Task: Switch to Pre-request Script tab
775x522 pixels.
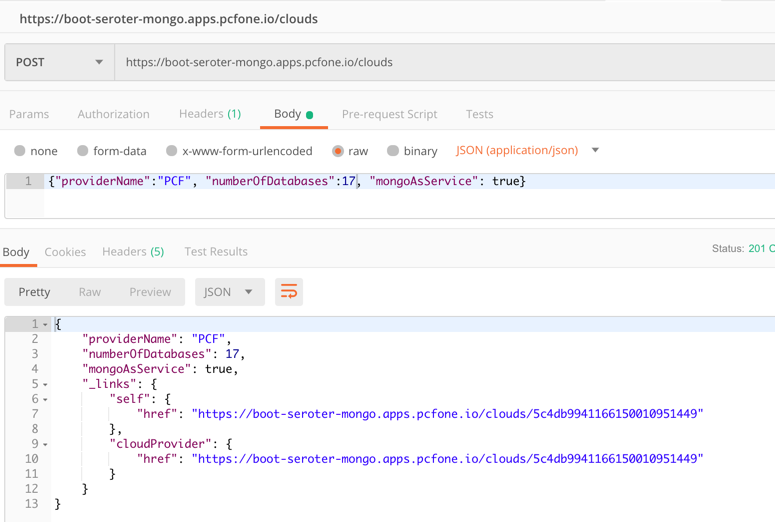Action: [389, 114]
